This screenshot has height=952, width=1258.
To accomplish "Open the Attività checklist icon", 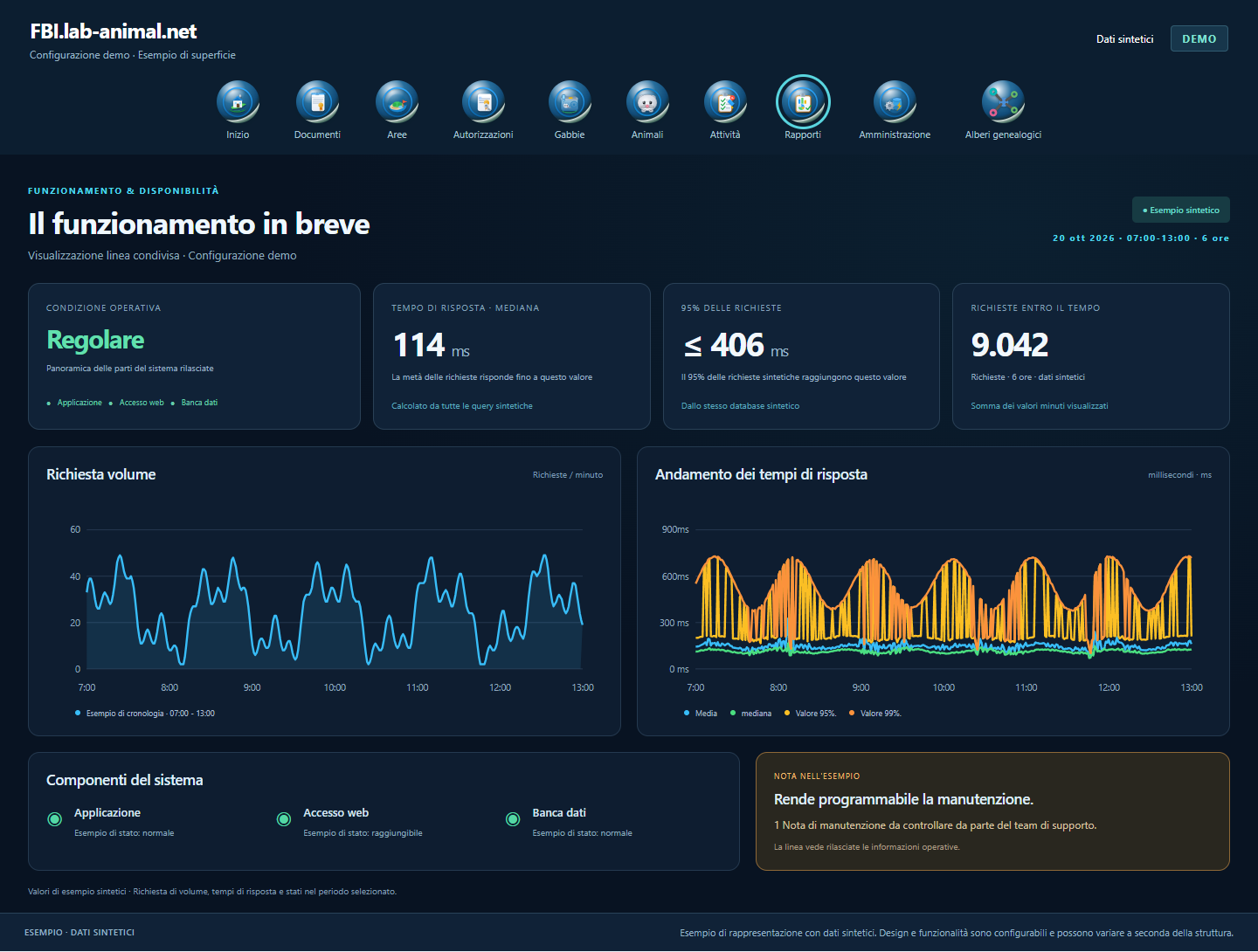I will 725,101.
